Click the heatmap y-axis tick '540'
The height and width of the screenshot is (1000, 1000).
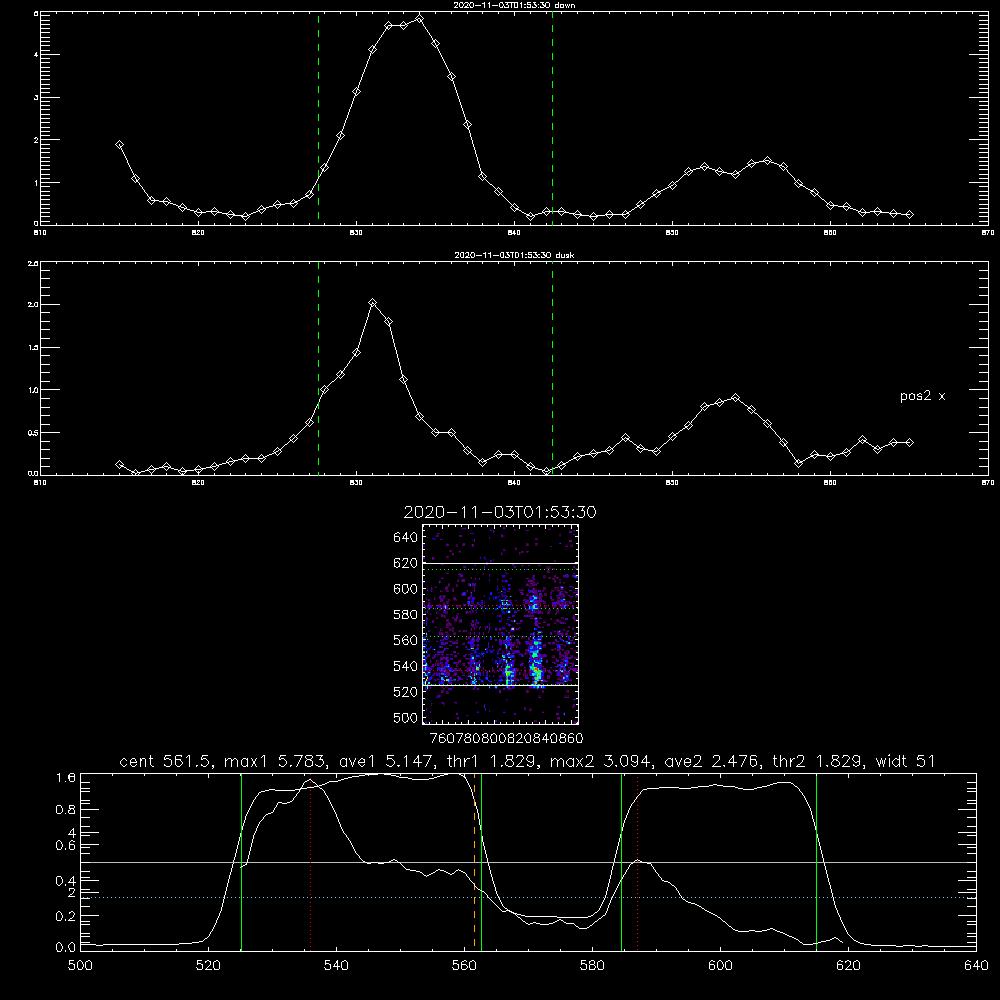(x=406, y=666)
